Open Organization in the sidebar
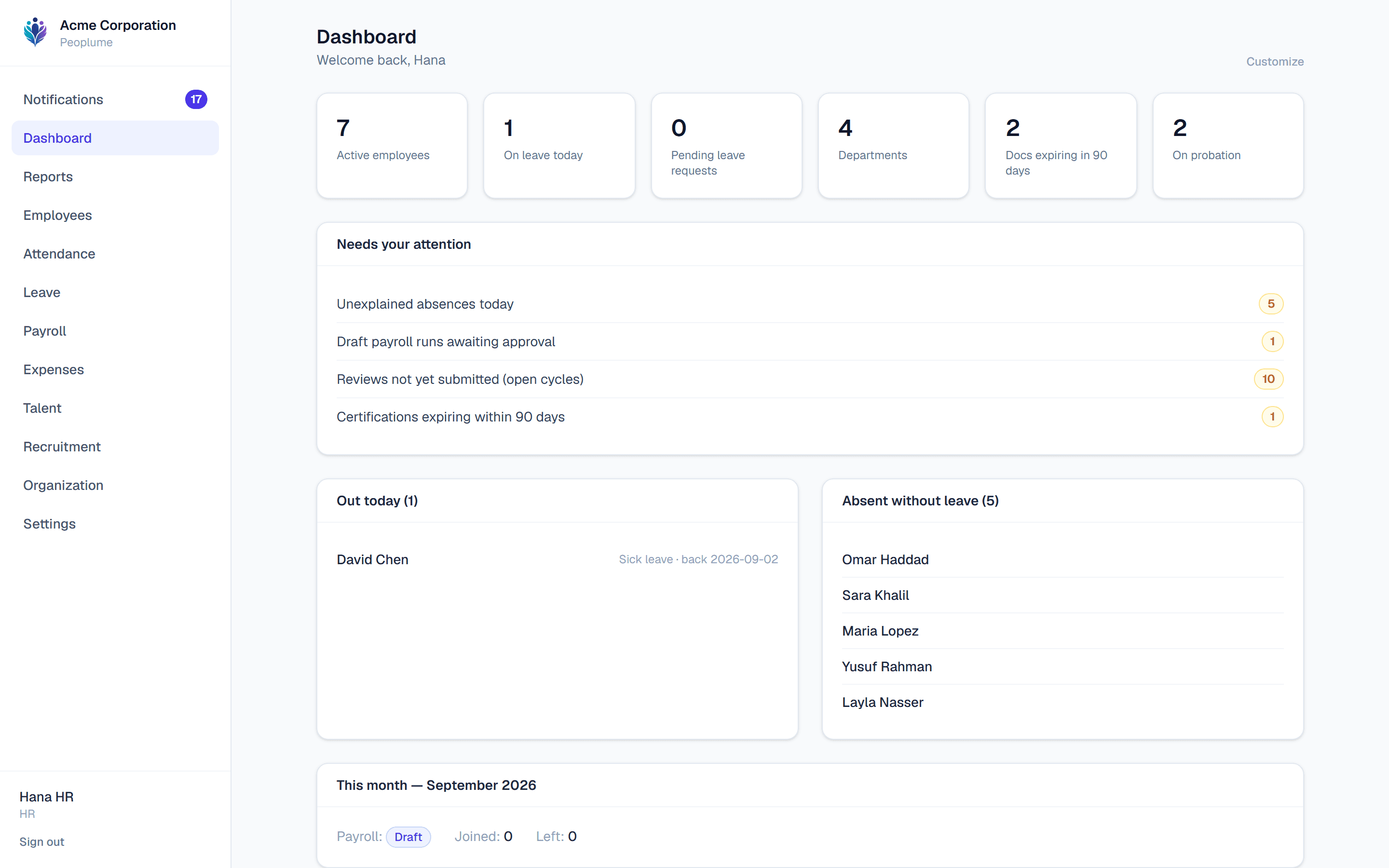 click(x=115, y=485)
